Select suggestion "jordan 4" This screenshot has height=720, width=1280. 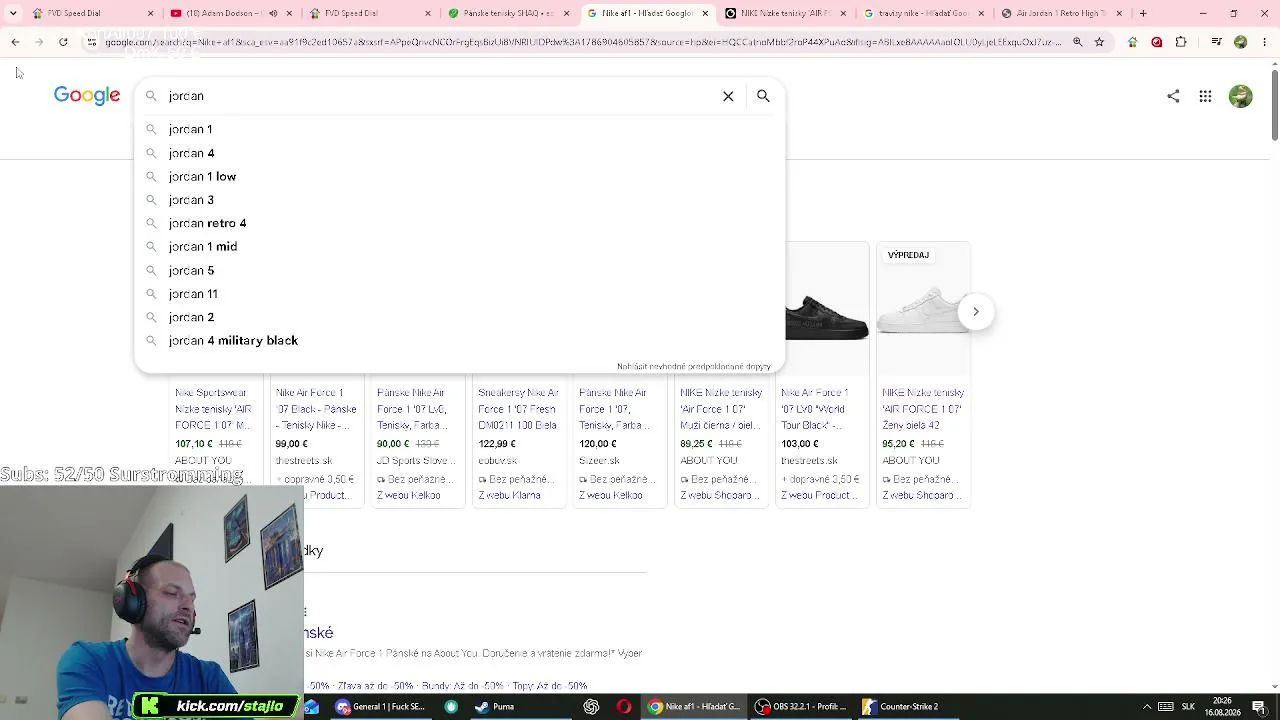coord(460,153)
